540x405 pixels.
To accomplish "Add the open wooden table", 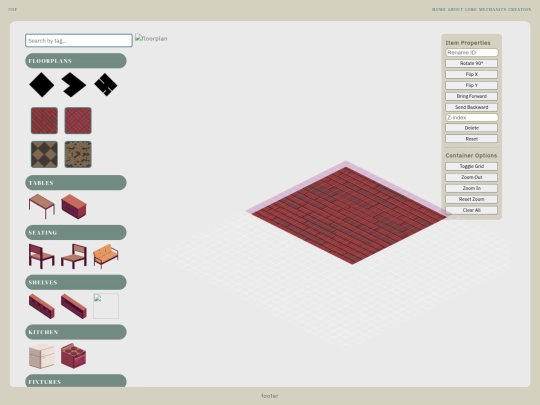I will click(x=42, y=206).
